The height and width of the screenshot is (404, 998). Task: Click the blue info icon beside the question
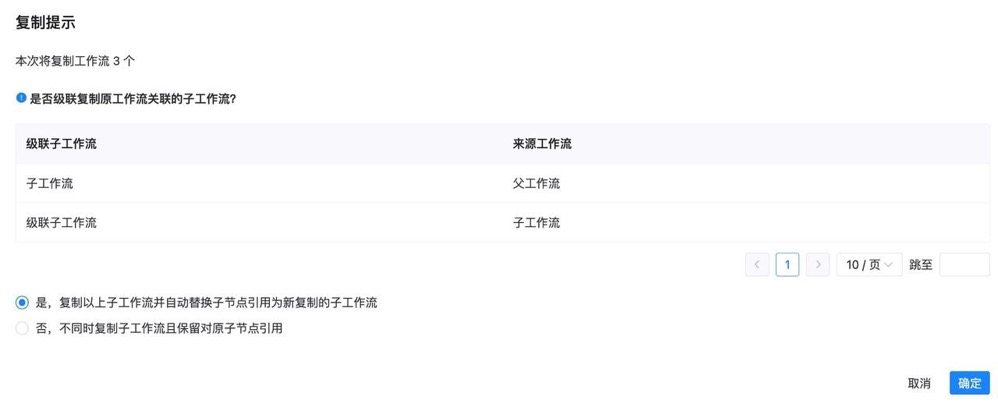21,98
